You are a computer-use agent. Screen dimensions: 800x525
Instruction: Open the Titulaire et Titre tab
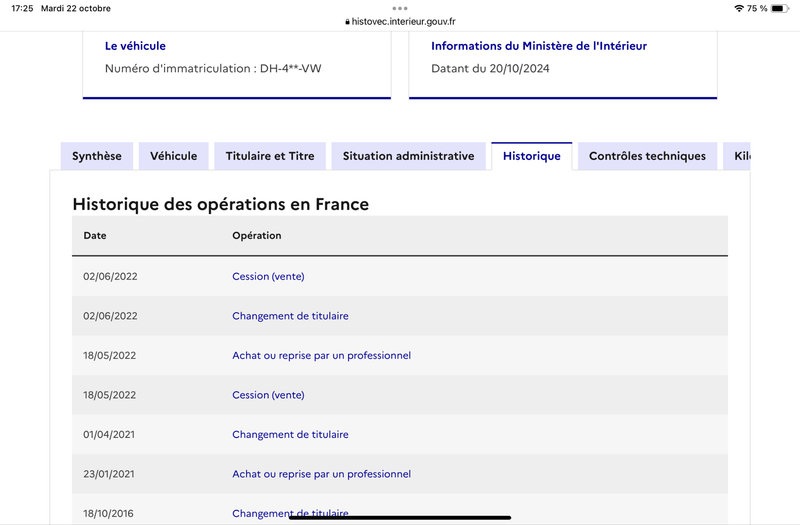point(270,156)
